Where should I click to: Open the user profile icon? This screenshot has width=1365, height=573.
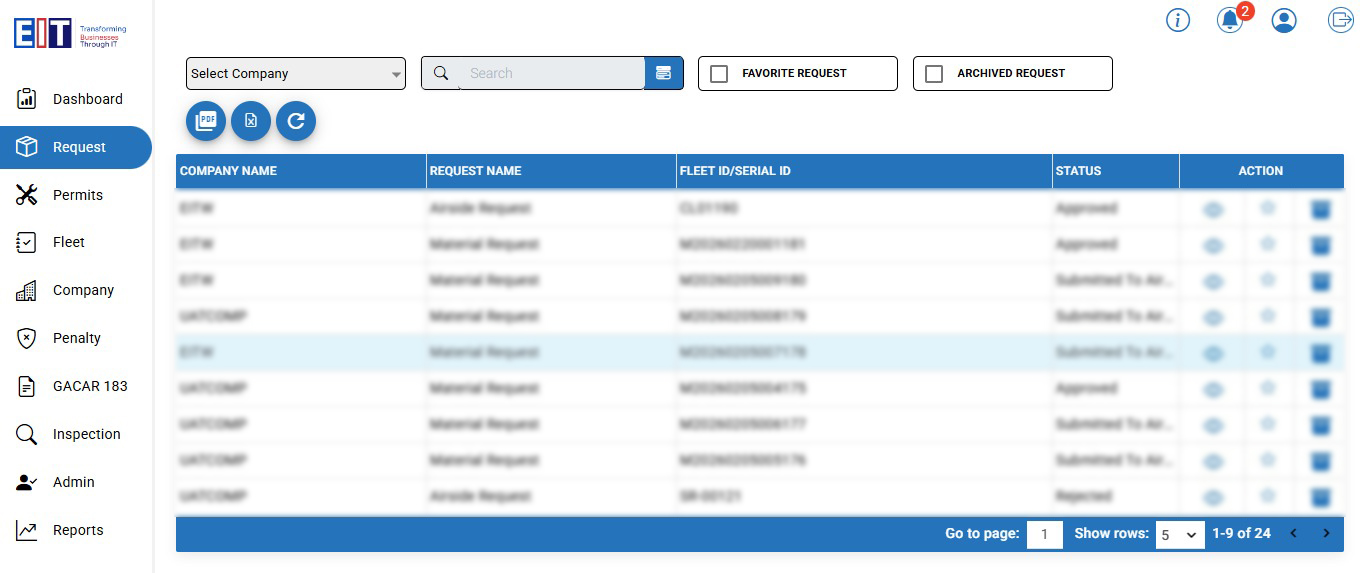(x=1284, y=20)
